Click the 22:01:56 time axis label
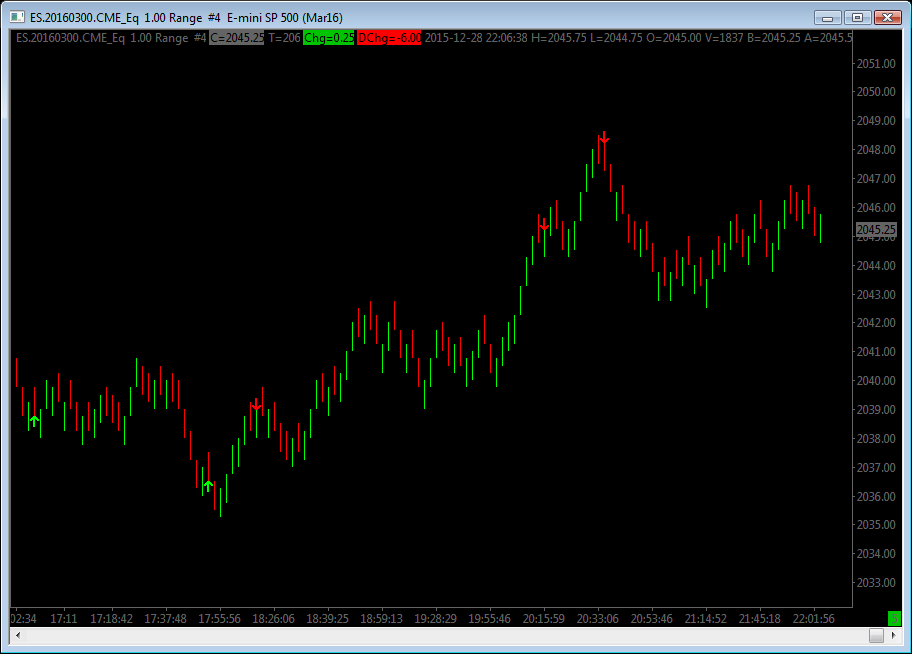The image size is (912, 654). click(x=814, y=619)
